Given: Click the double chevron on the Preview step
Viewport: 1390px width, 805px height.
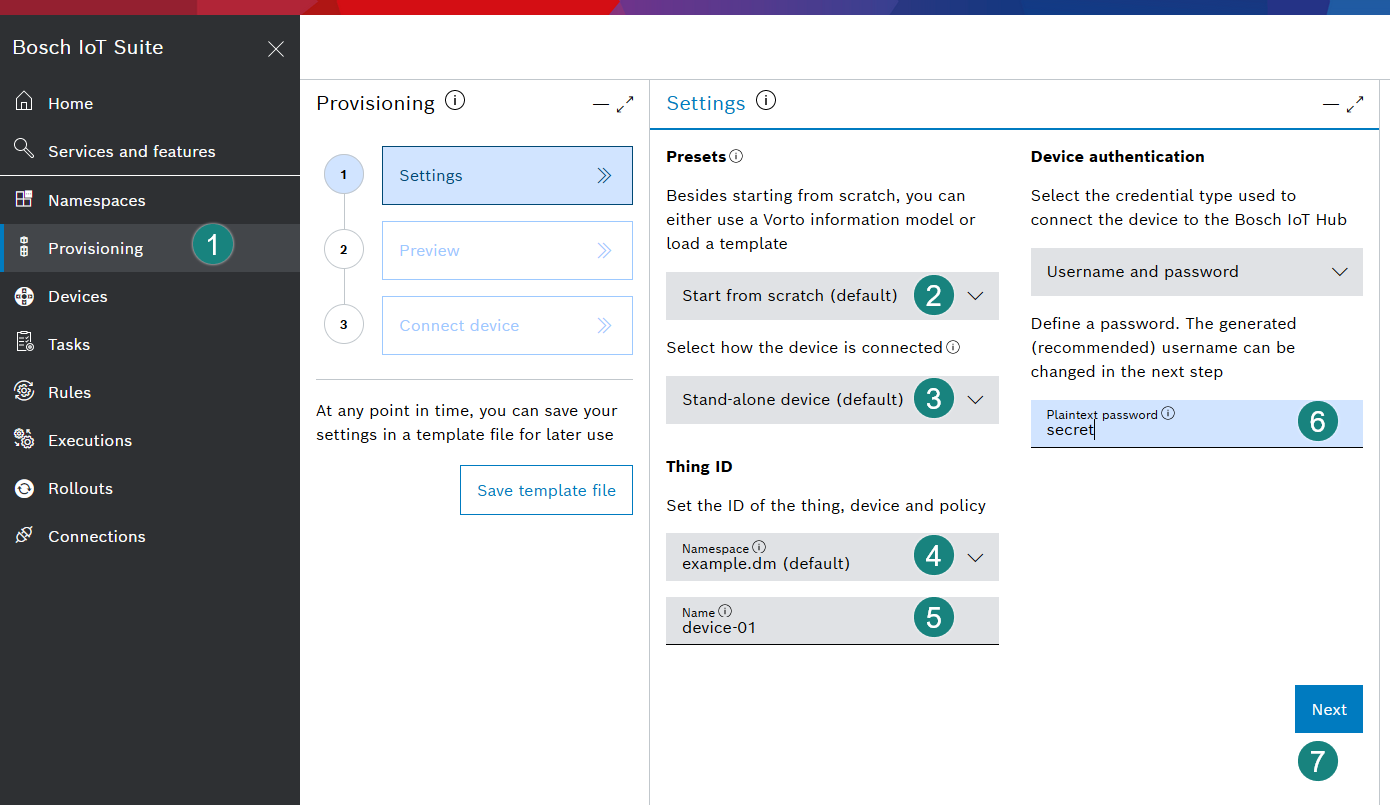Looking at the screenshot, I should click(604, 250).
